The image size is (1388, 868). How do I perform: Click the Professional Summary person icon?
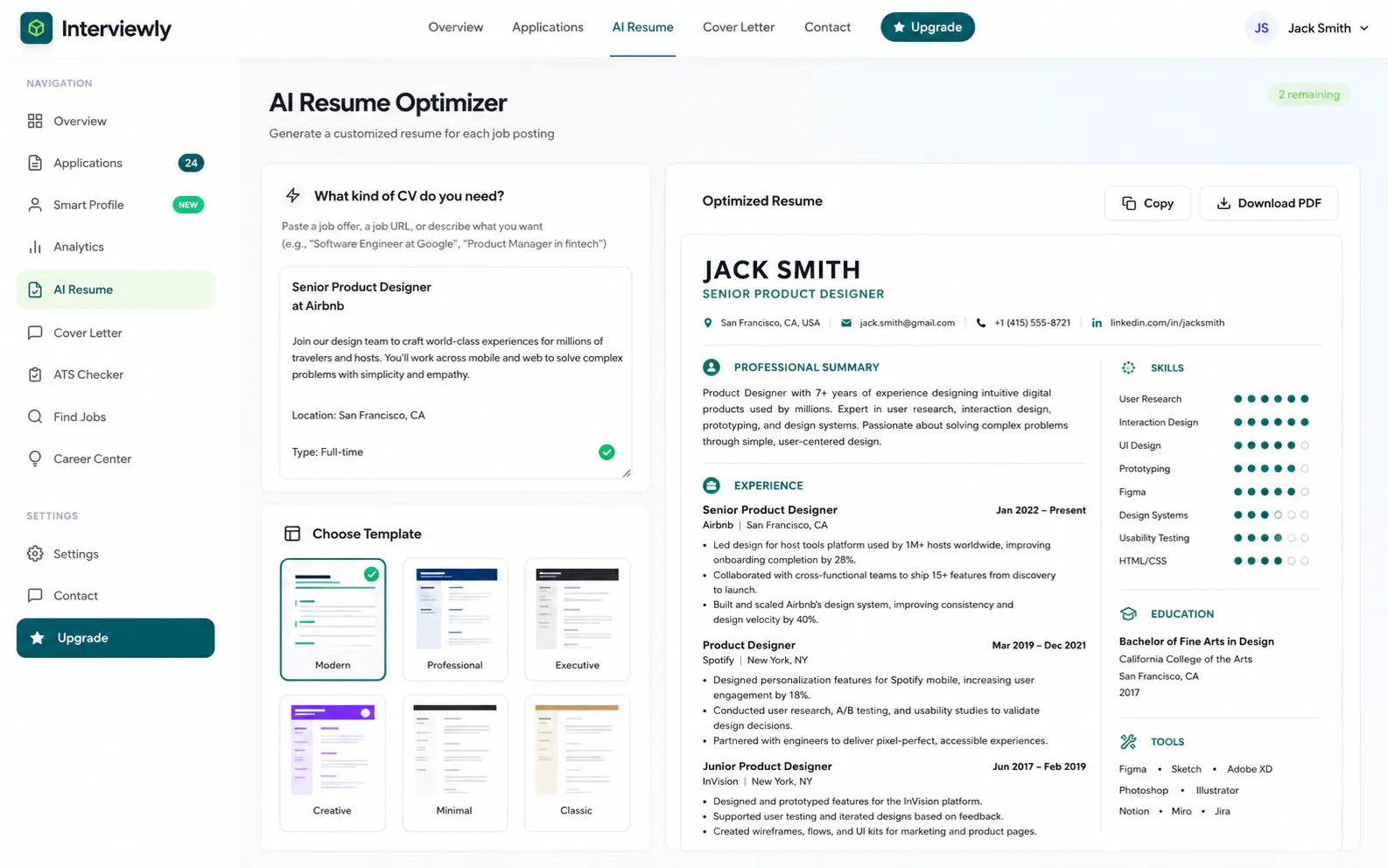point(712,367)
